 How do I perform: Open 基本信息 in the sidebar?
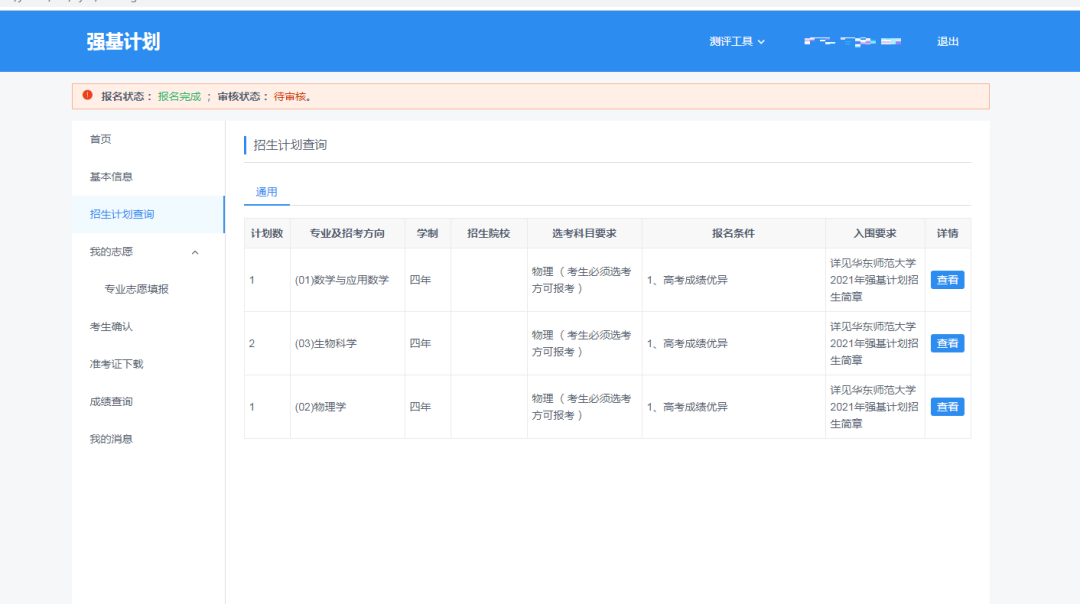(111, 177)
